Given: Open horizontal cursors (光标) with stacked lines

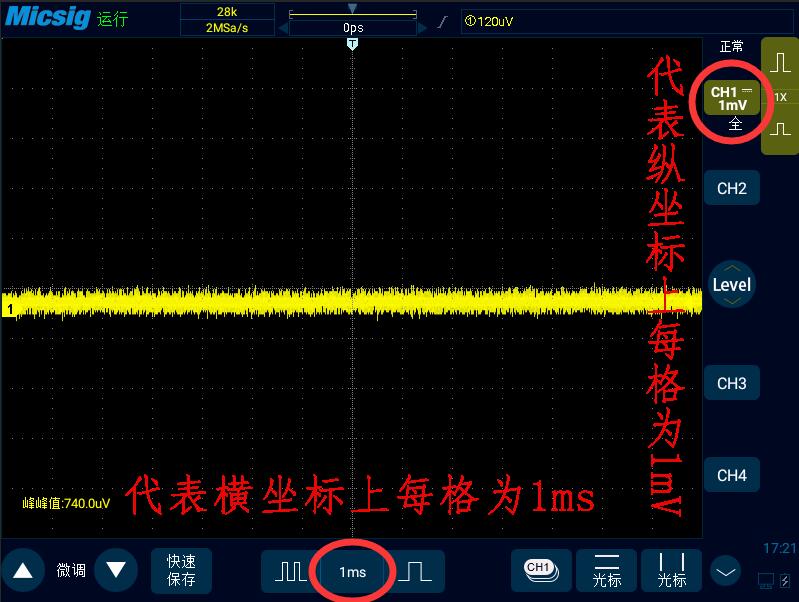Looking at the screenshot, I should 606,571.
